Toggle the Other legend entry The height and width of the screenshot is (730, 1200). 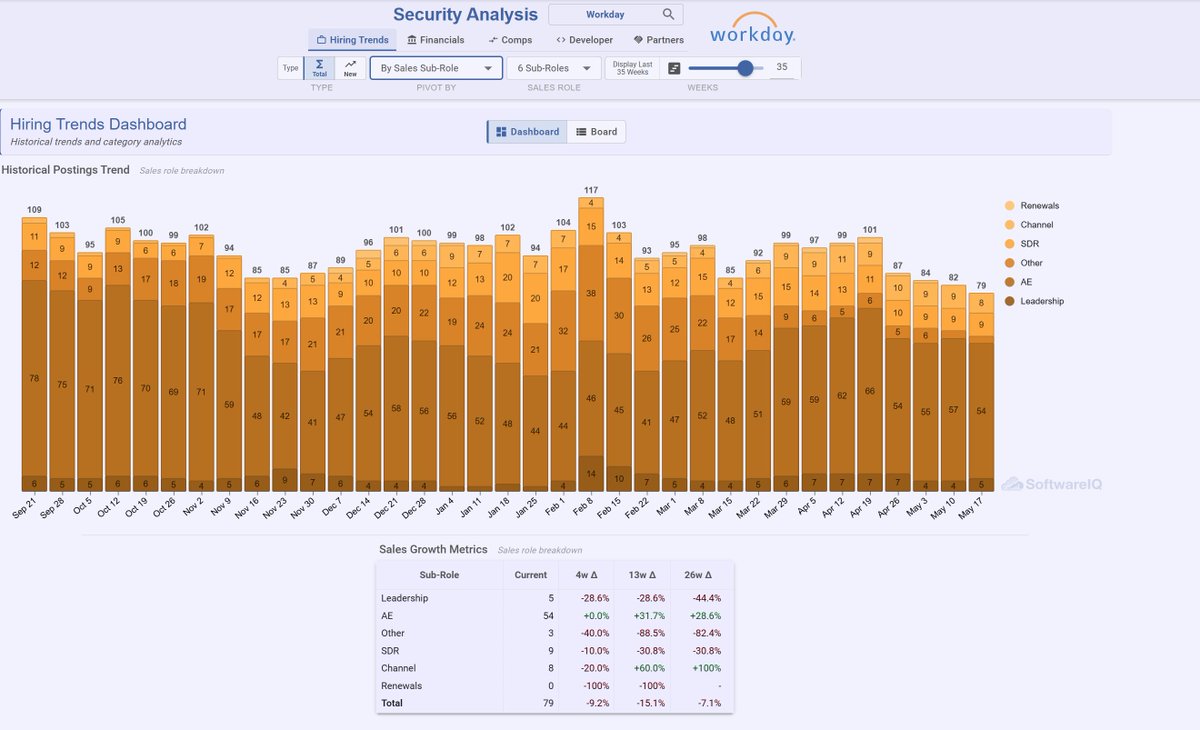[1025, 263]
